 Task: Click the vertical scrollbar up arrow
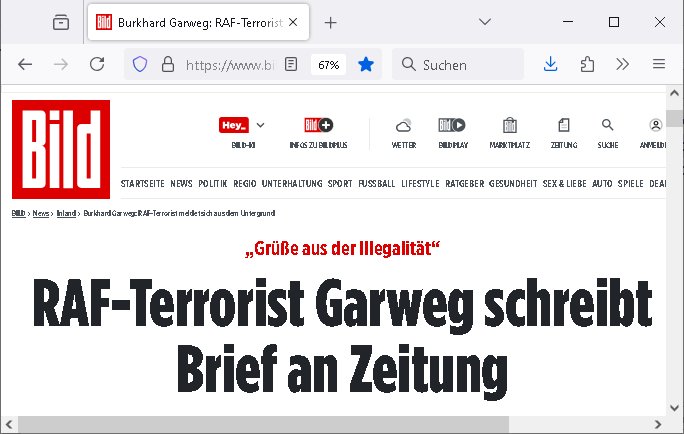[674, 93]
